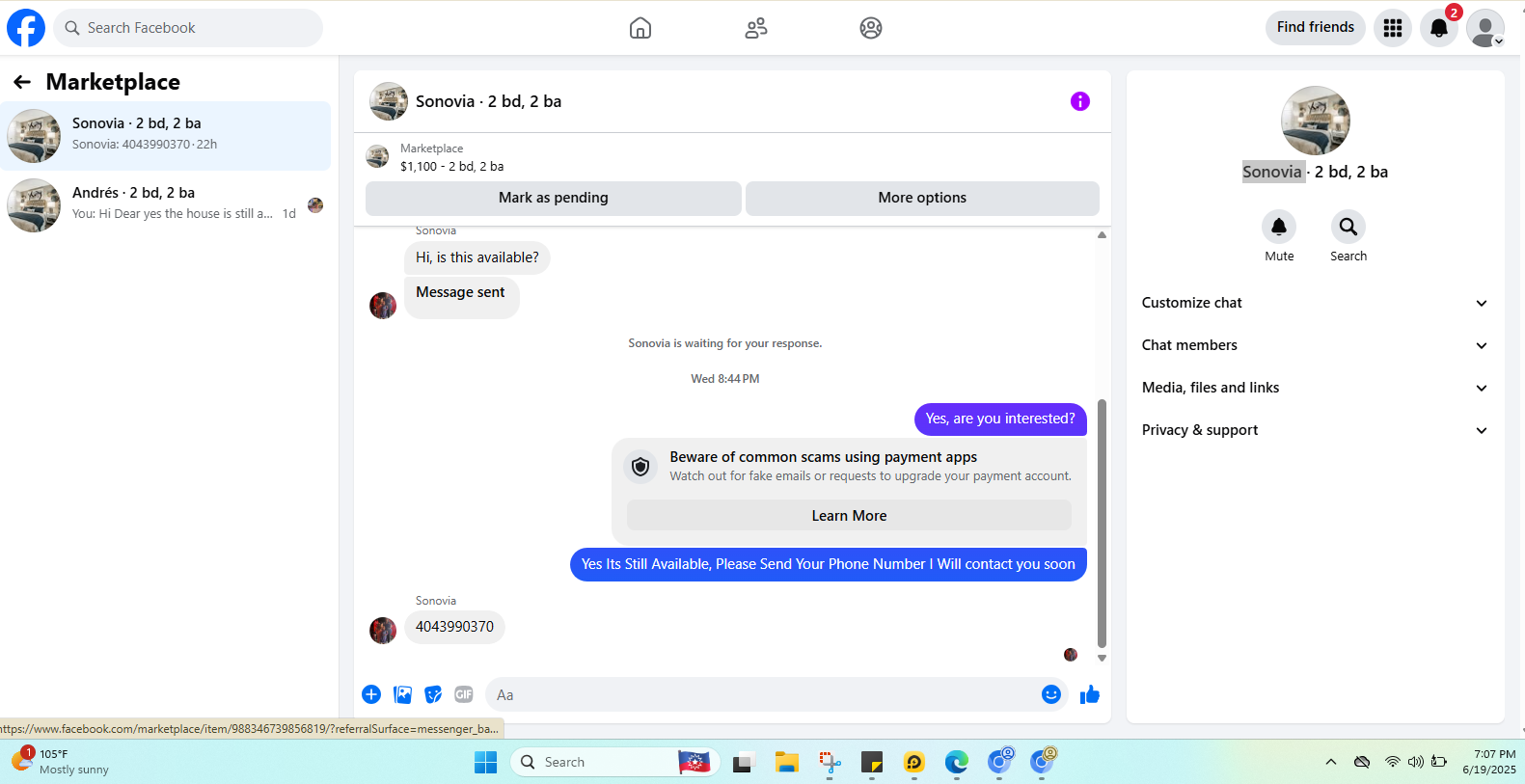Click the battery tray icon
The width and height of the screenshot is (1525, 784).
click(x=1439, y=762)
